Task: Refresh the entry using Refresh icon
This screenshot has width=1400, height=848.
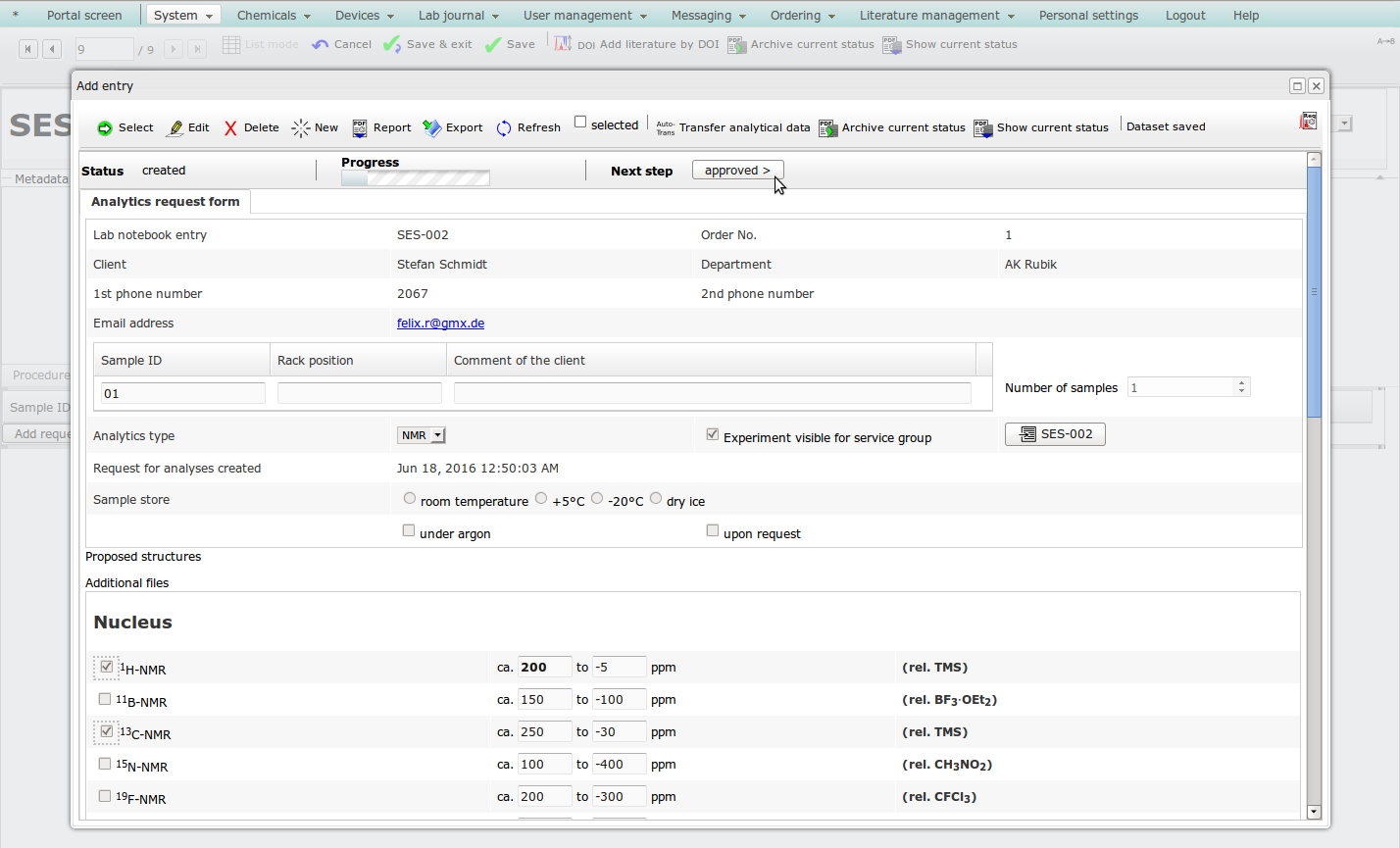Action: pyautogui.click(x=504, y=128)
